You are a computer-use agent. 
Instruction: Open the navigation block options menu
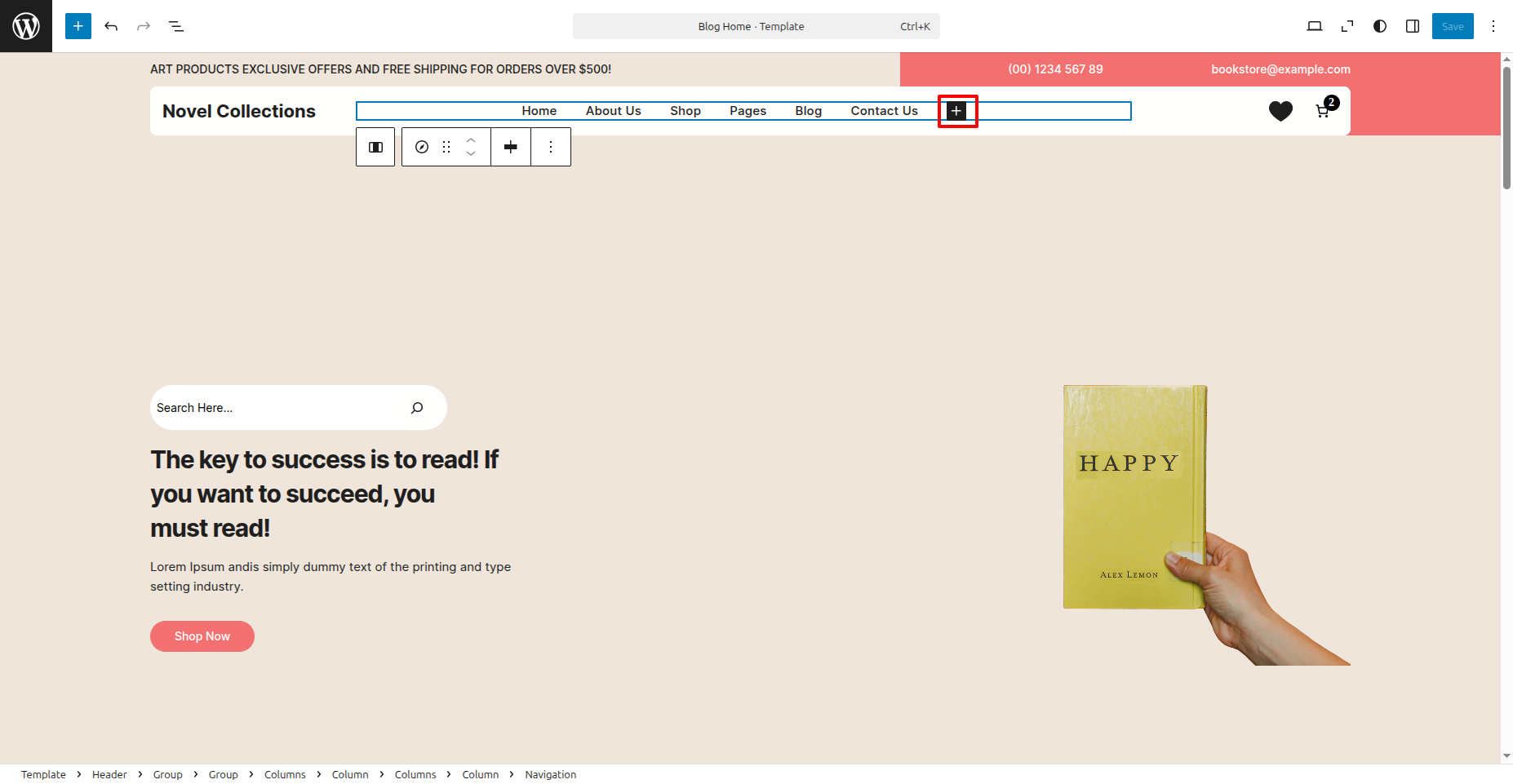pos(551,147)
